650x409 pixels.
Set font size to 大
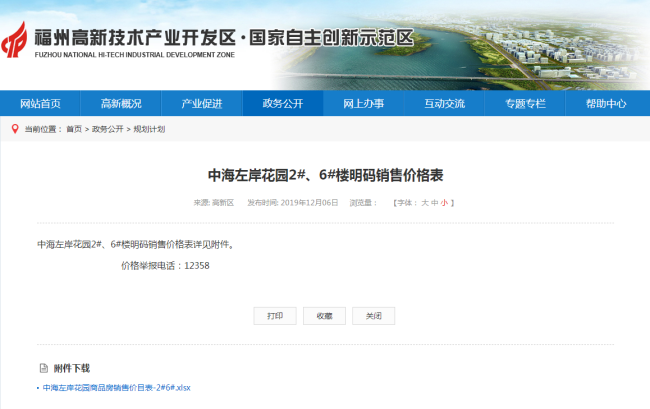click(x=425, y=203)
